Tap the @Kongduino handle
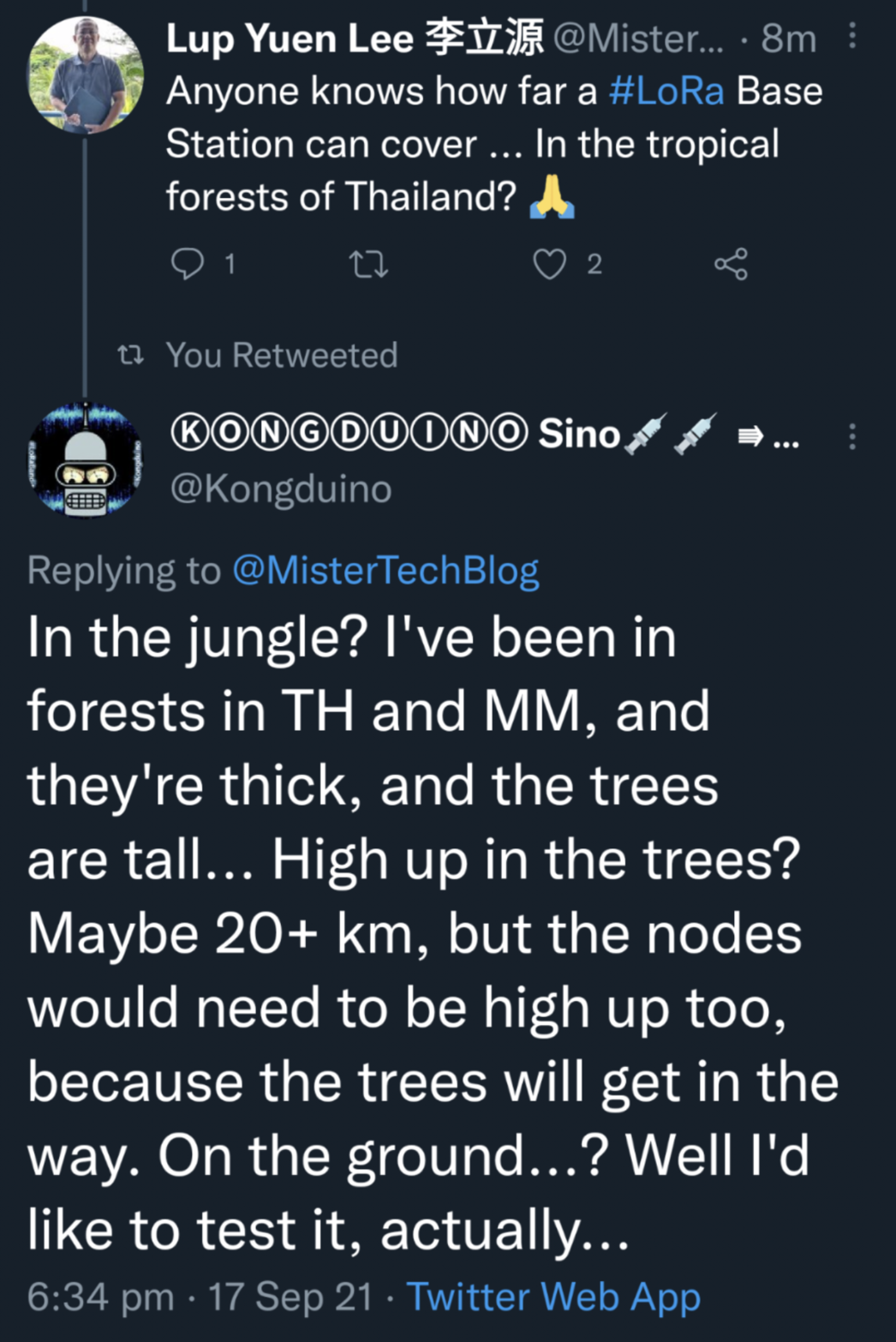Viewport: 896px width, 1342px height. [x=281, y=488]
